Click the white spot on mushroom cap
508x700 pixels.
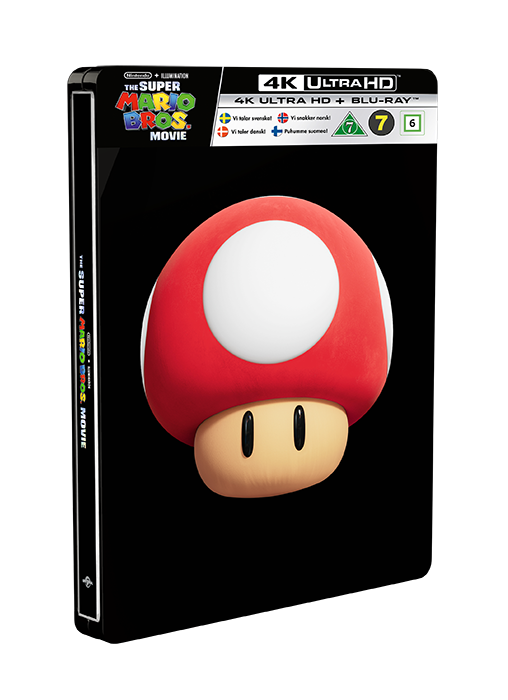click(x=271, y=292)
